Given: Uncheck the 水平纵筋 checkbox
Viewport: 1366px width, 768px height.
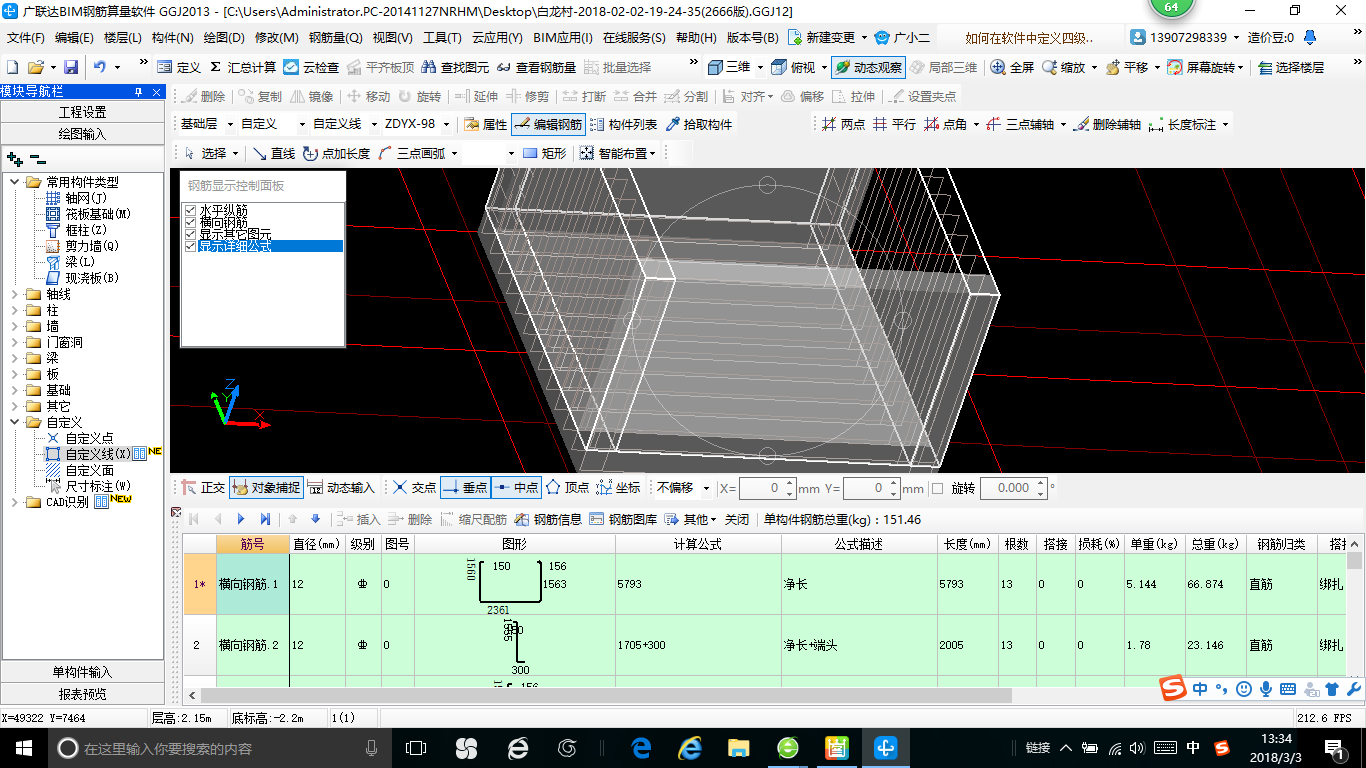Looking at the screenshot, I should pyautogui.click(x=191, y=210).
